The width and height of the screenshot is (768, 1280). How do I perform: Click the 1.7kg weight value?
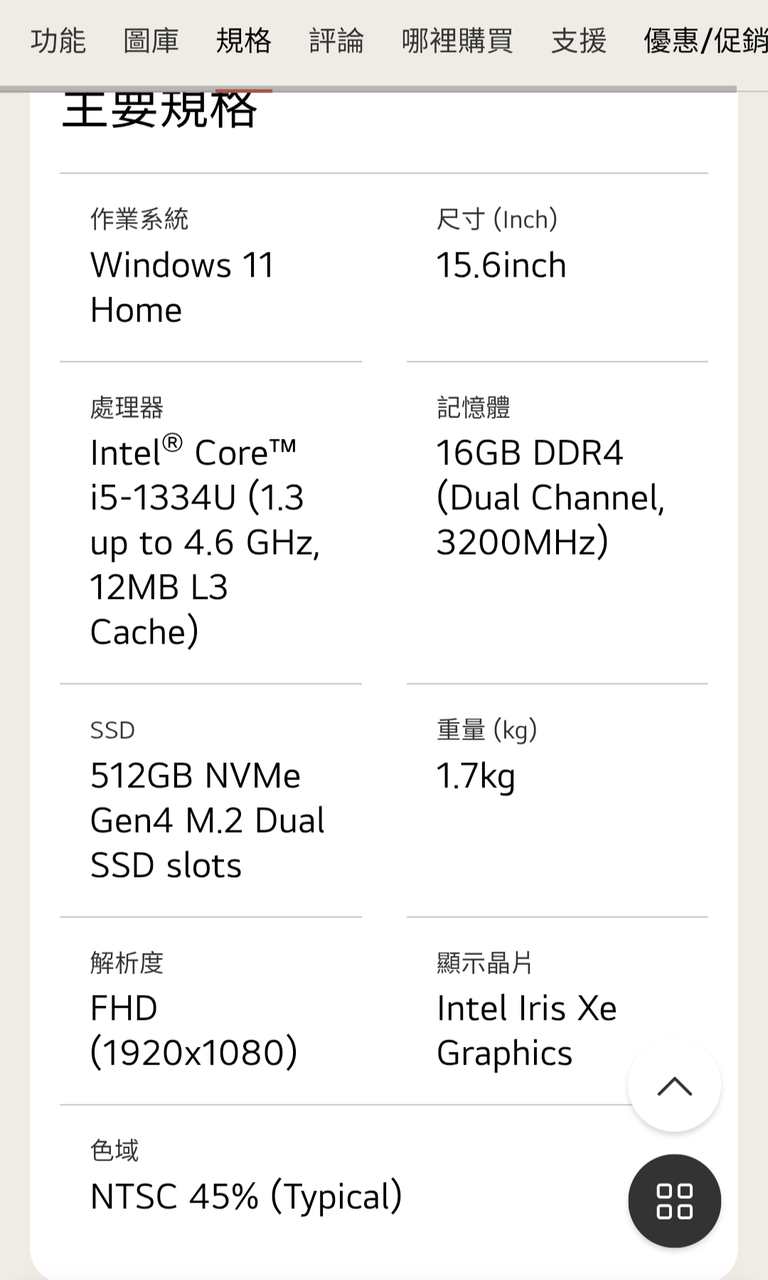pyautogui.click(x=475, y=776)
